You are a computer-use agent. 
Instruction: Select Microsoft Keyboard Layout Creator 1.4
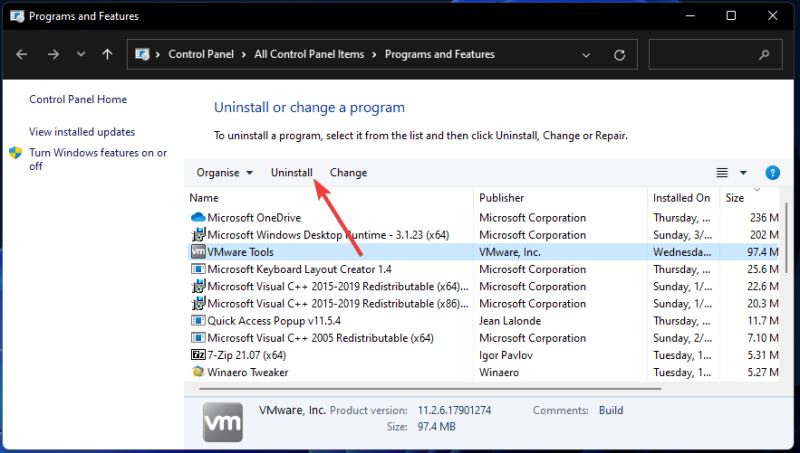click(483, 269)
